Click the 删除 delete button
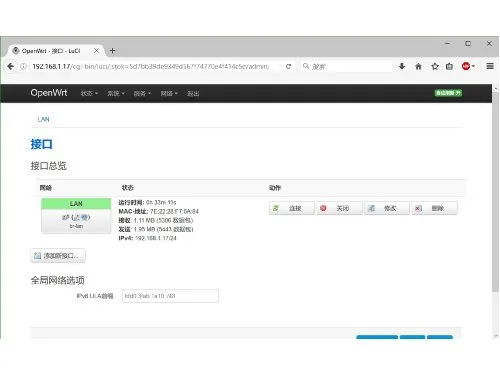The height and width of the screenshot is (375, 500). click(x=434, y=208)
